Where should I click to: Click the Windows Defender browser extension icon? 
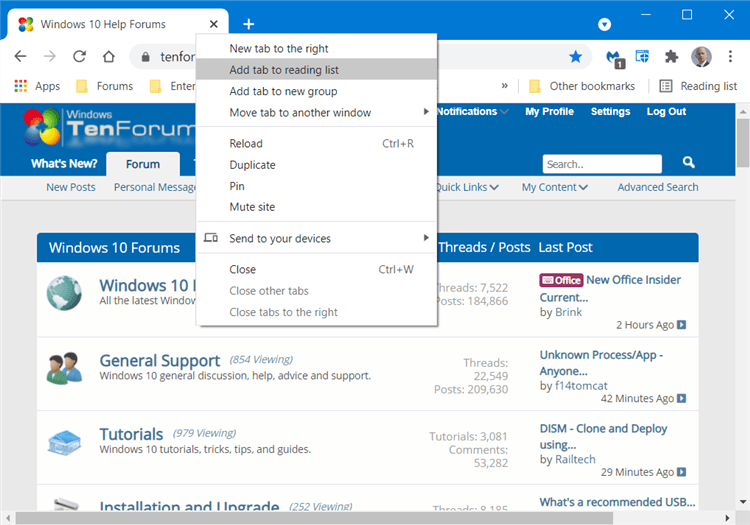[x=642, y=56]
